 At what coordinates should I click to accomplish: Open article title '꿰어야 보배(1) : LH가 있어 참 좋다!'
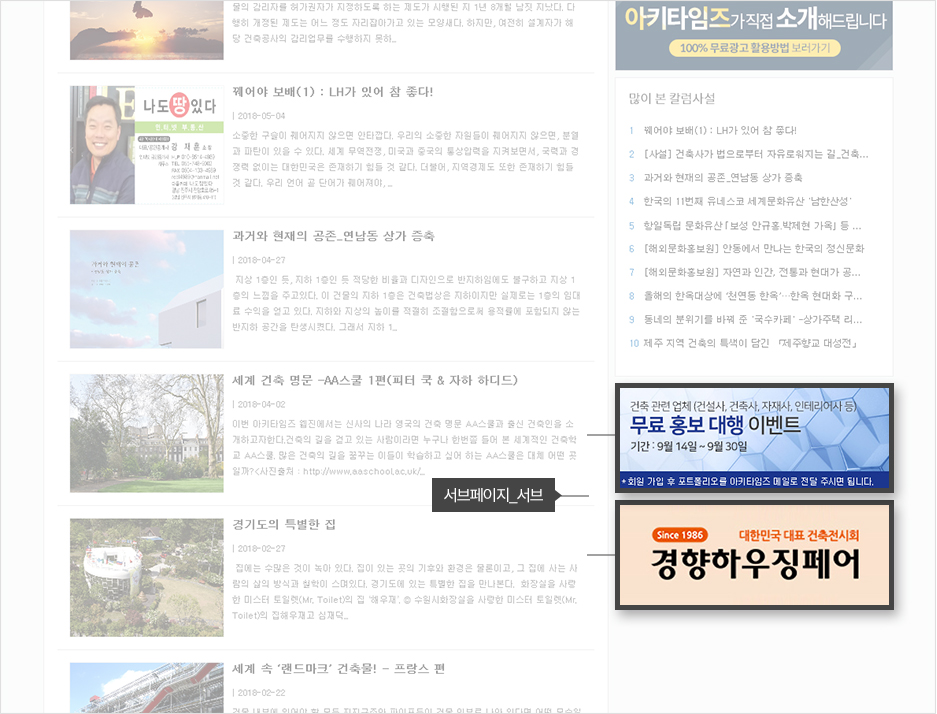point(332,92)
